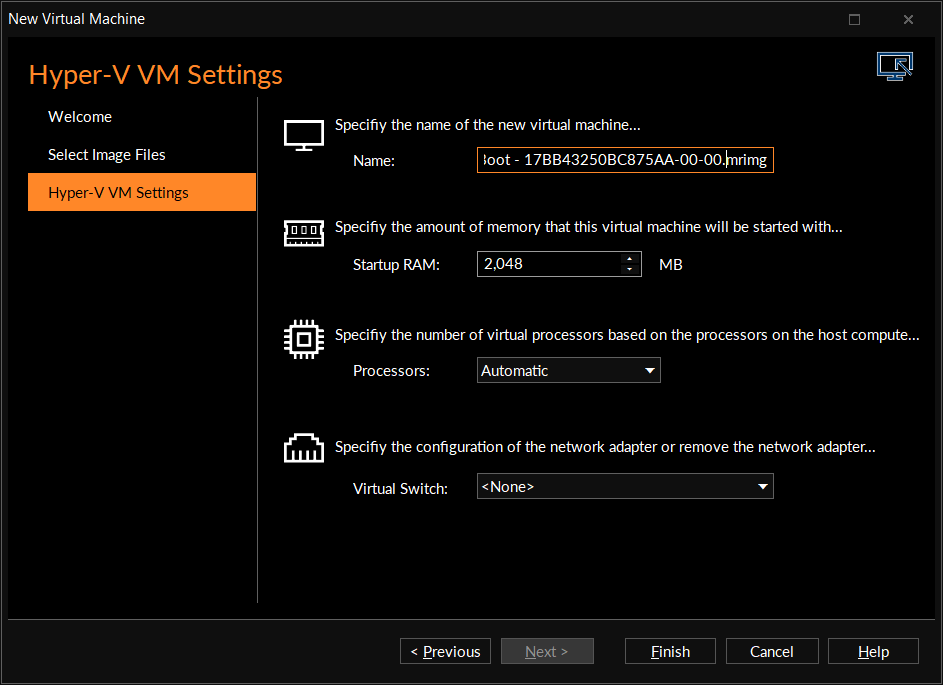
Task: Click the monitor icon beside the name section
Action: pos(304,135)
